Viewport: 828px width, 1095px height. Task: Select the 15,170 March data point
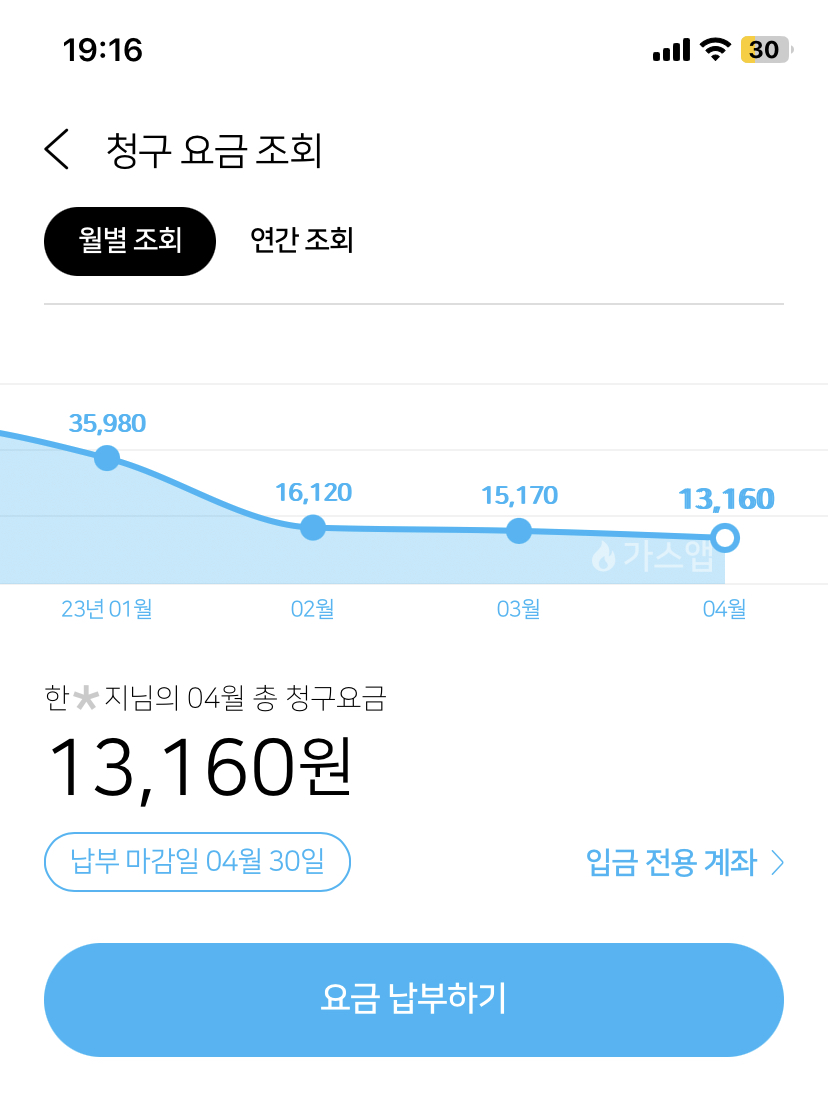point(518,531)
